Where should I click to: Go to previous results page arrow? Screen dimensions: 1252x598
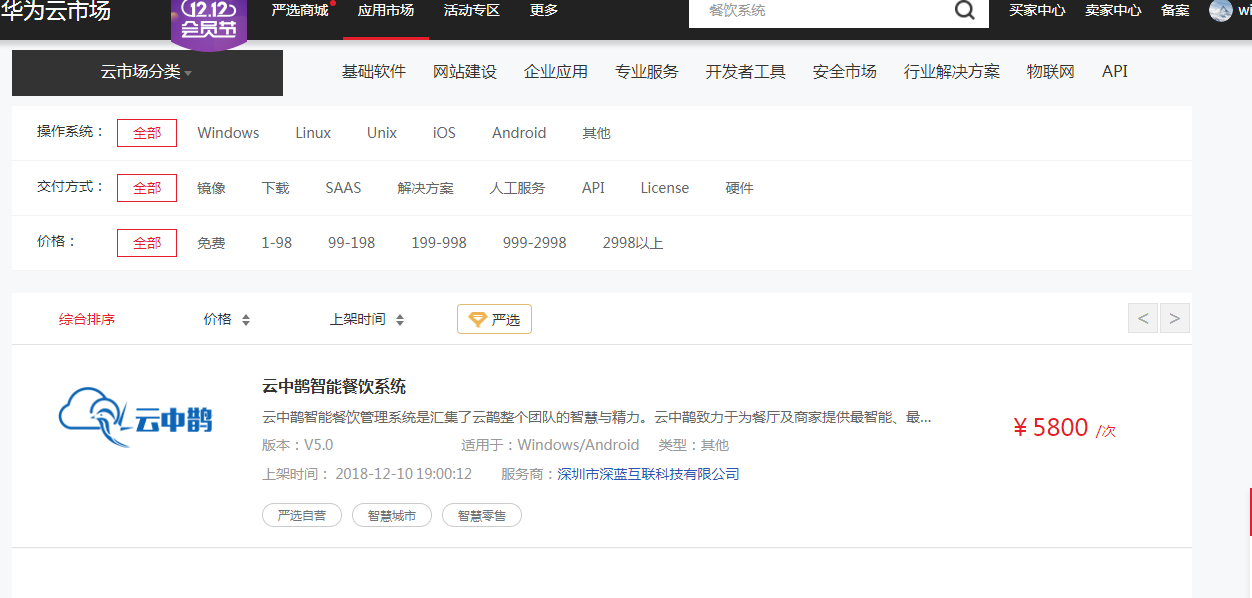(1143, 319)
